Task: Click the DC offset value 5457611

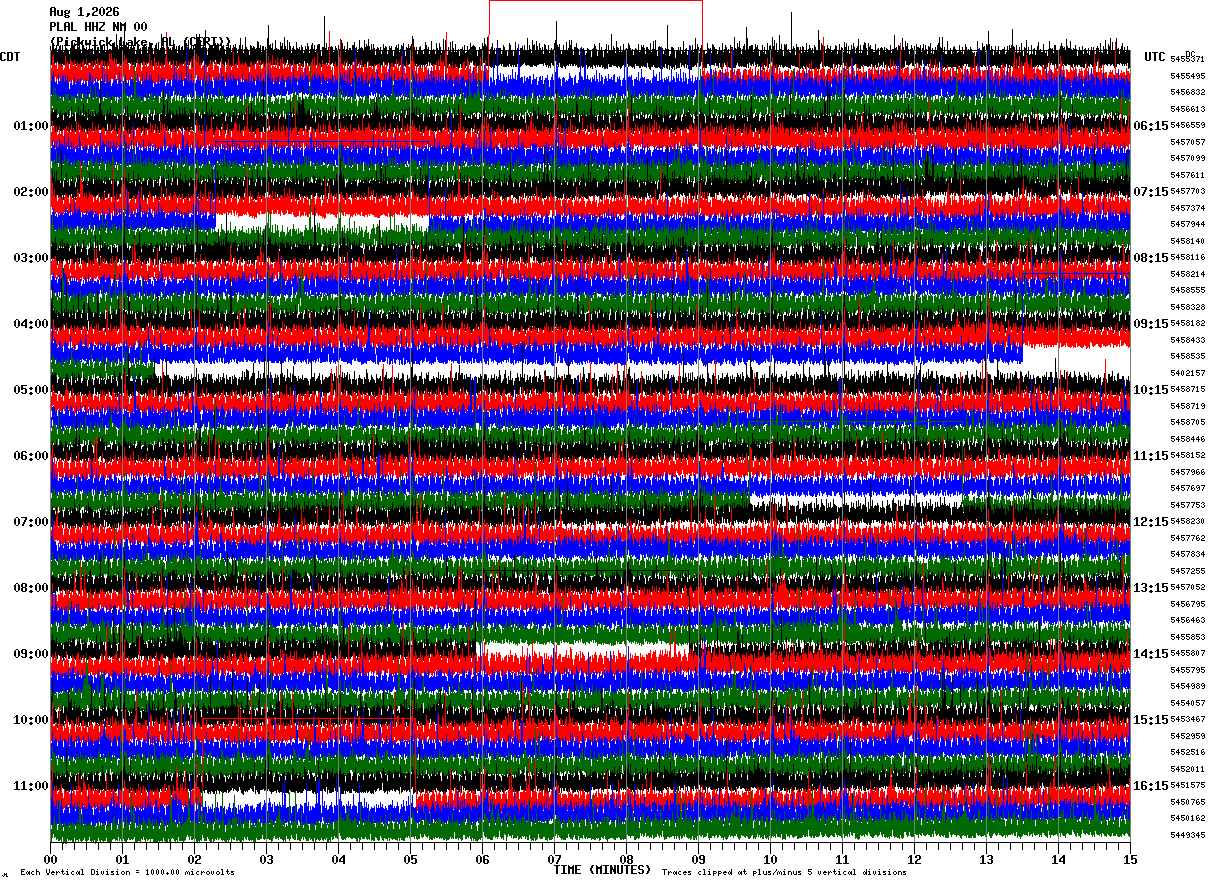Action: [x=1188, y=175]
